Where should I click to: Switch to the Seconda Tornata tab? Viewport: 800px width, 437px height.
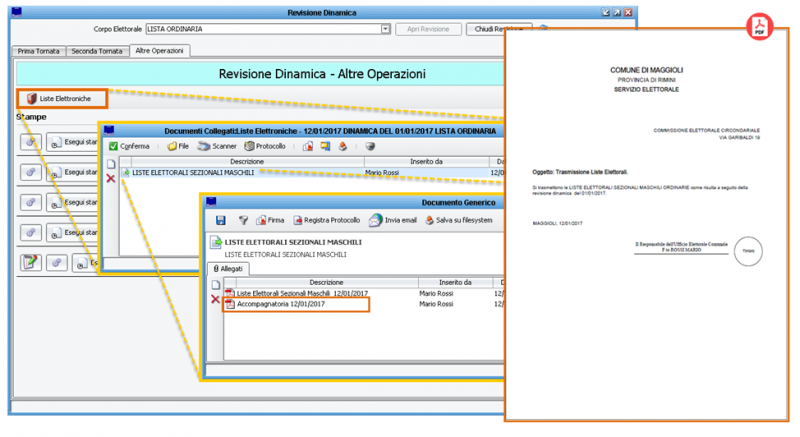click(96, 50)
